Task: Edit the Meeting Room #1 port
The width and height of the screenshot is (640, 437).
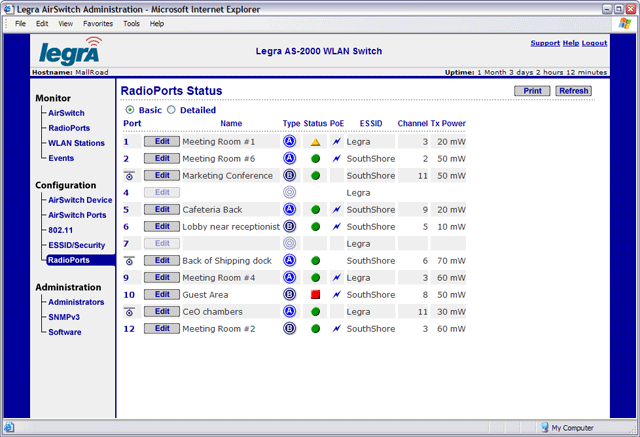Action: (x=162, y=142)
